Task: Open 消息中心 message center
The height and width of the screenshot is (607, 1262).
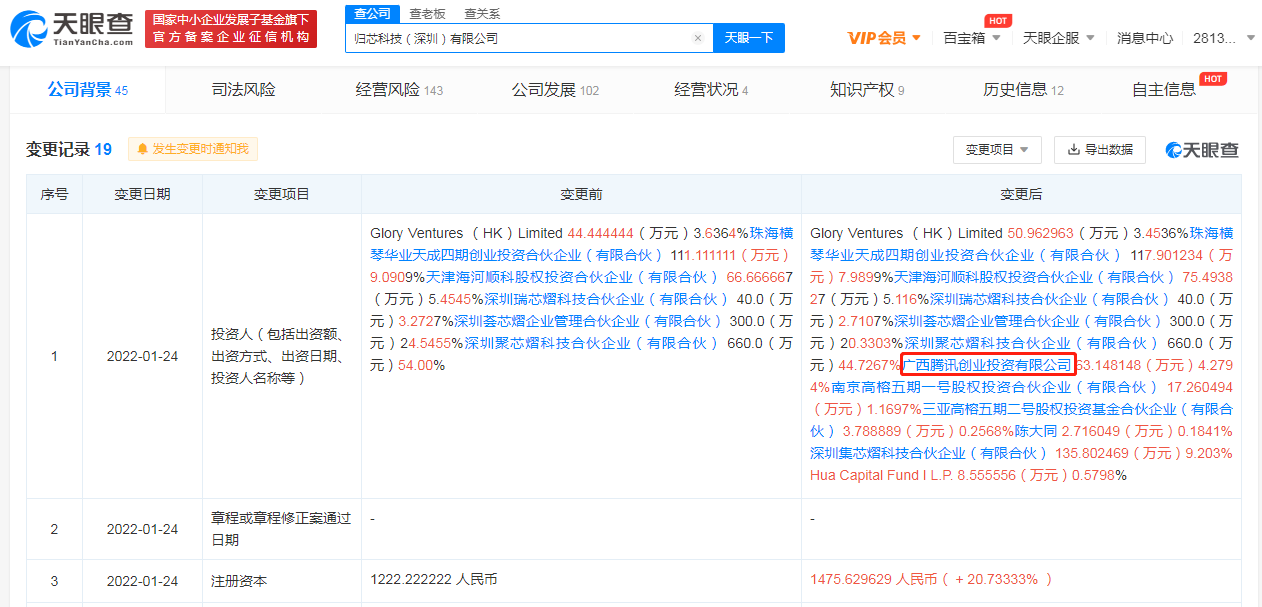Action: tap(1144, 38)
